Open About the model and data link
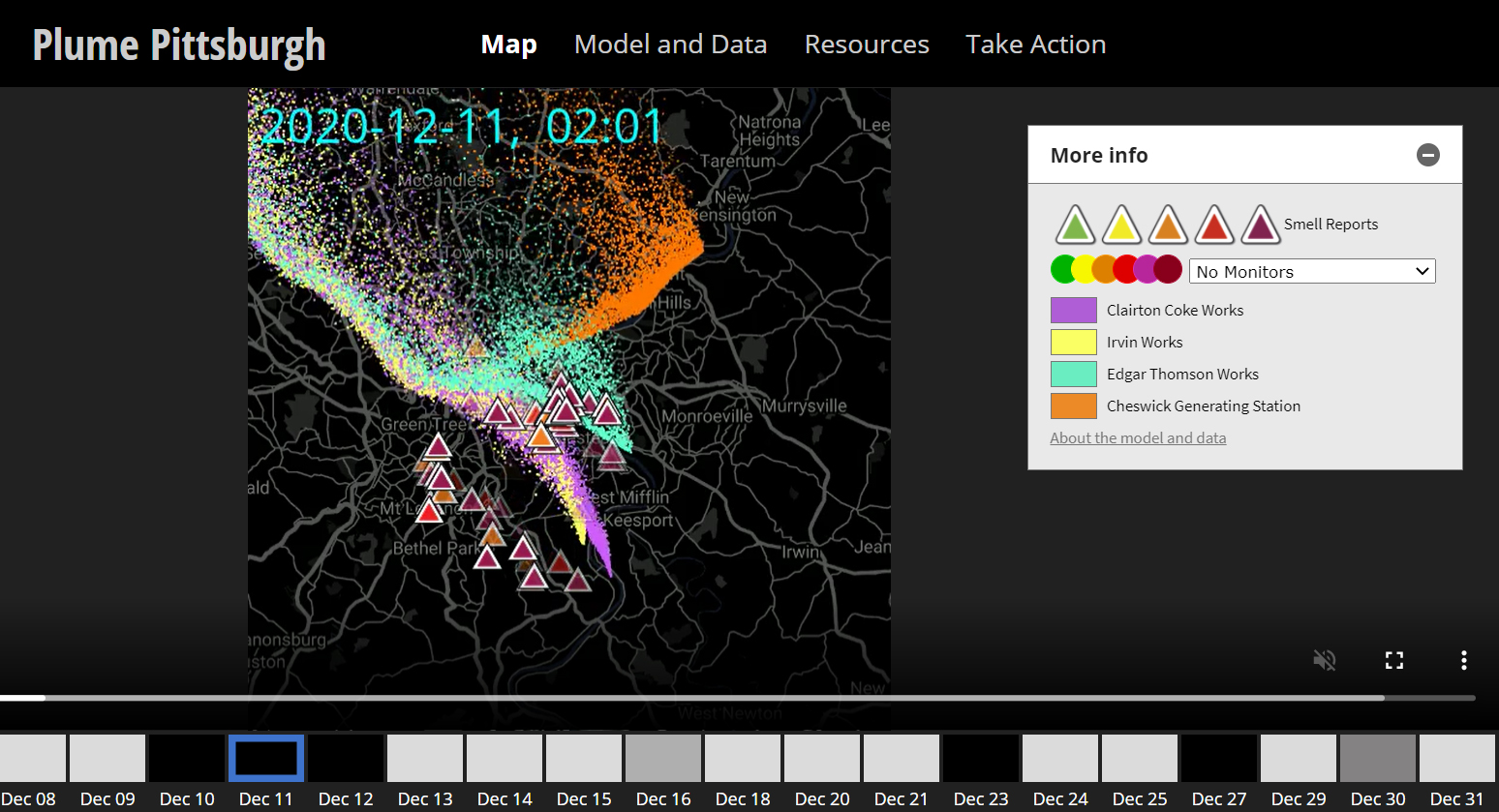Viewport: 1499px width, 812px height. pos(1138,437)
